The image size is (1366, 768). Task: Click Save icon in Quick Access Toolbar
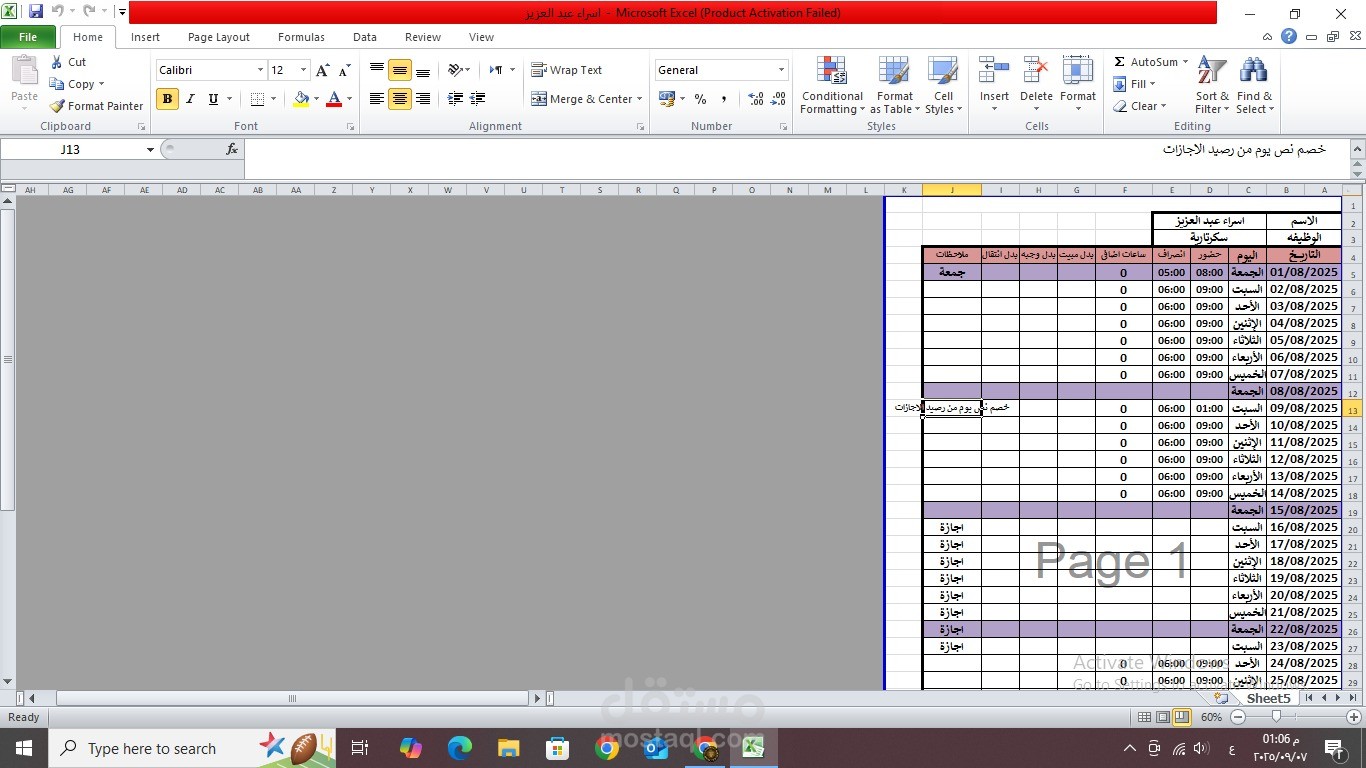point(36,12)
